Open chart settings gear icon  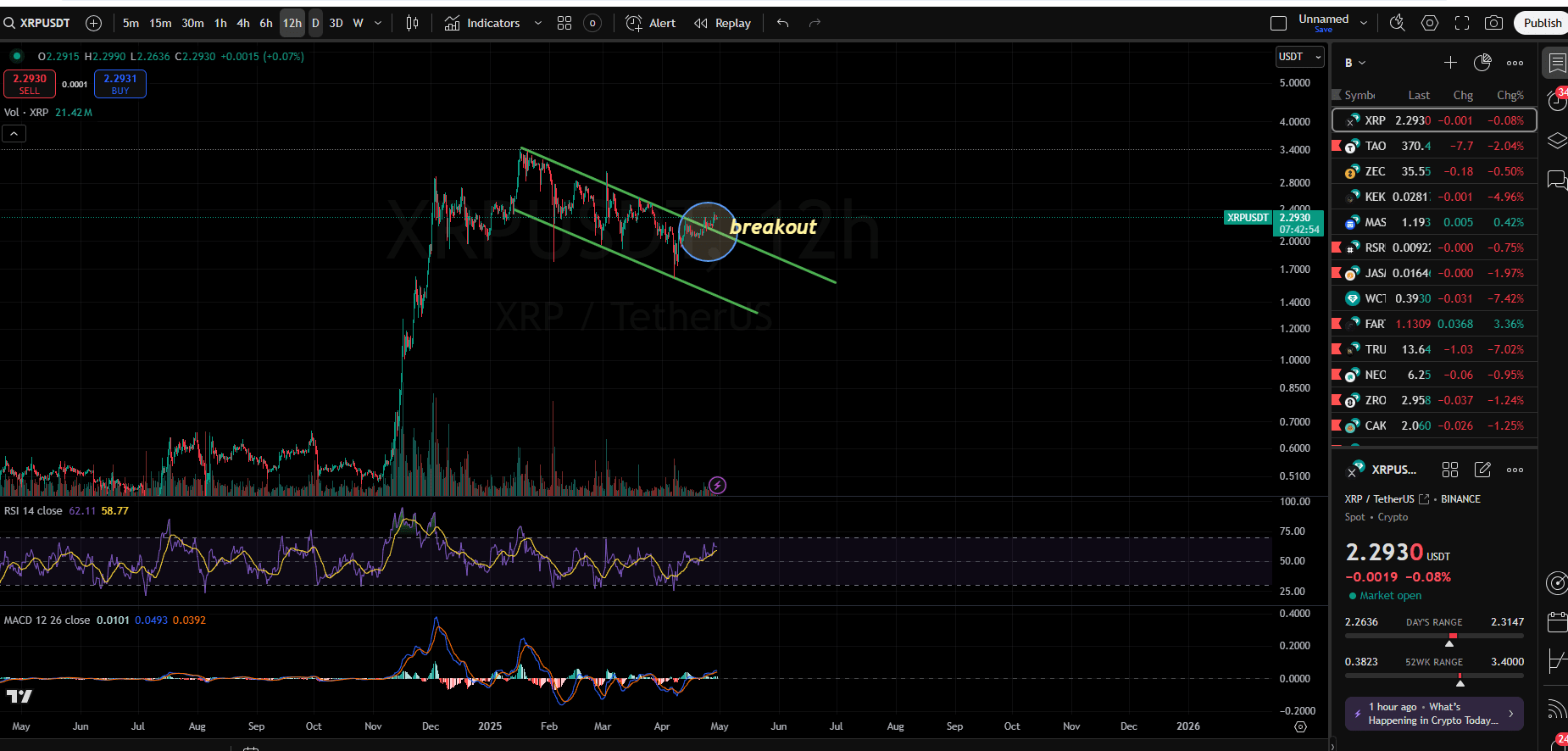click(x=1430, y=23)
